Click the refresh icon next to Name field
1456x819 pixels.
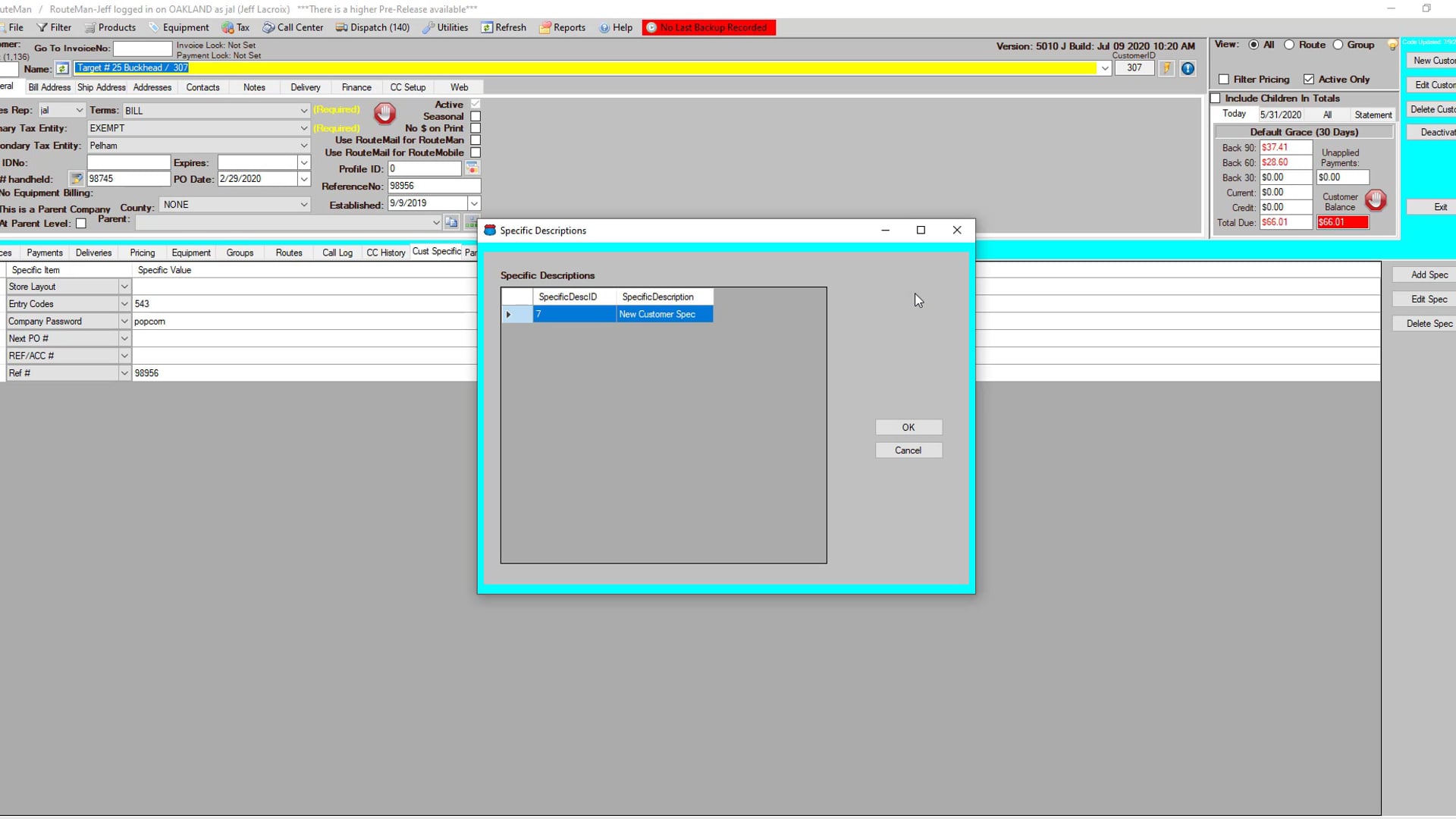(62, 69)
